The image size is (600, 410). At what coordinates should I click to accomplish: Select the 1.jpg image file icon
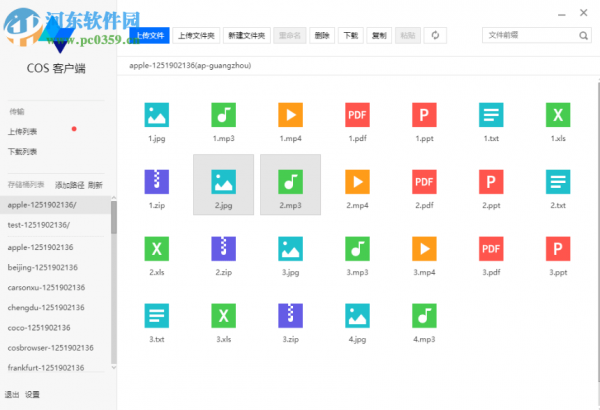(157, 115)
